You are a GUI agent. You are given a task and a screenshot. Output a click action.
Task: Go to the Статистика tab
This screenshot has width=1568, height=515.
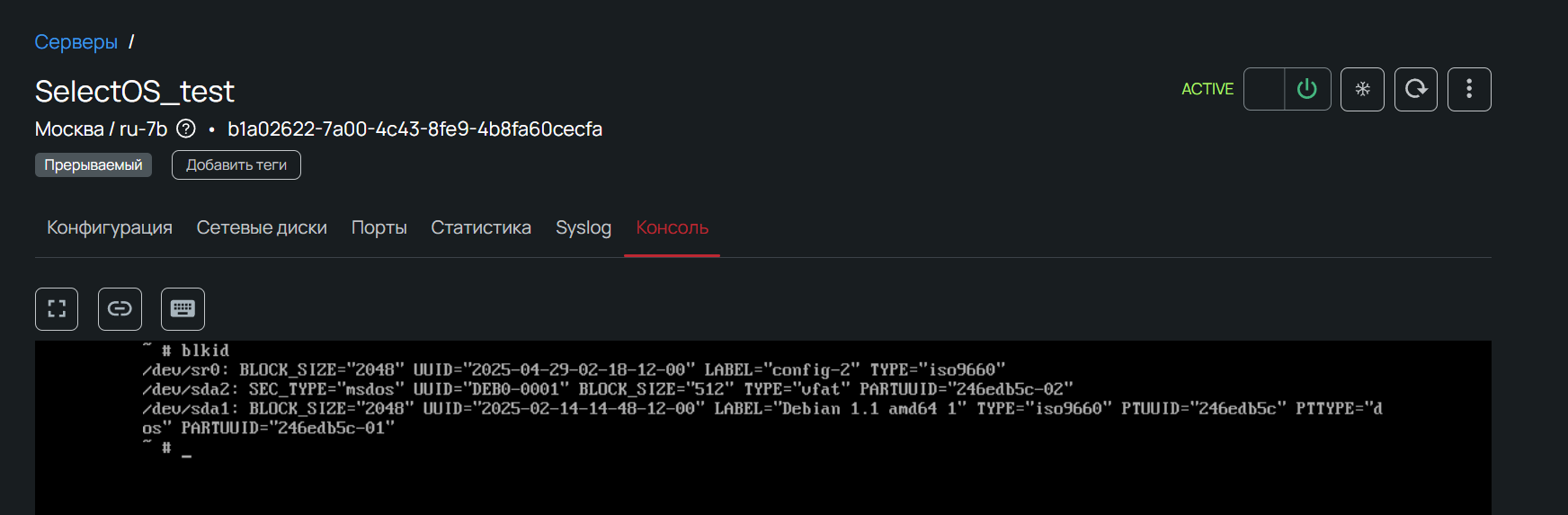pos(481,227)
